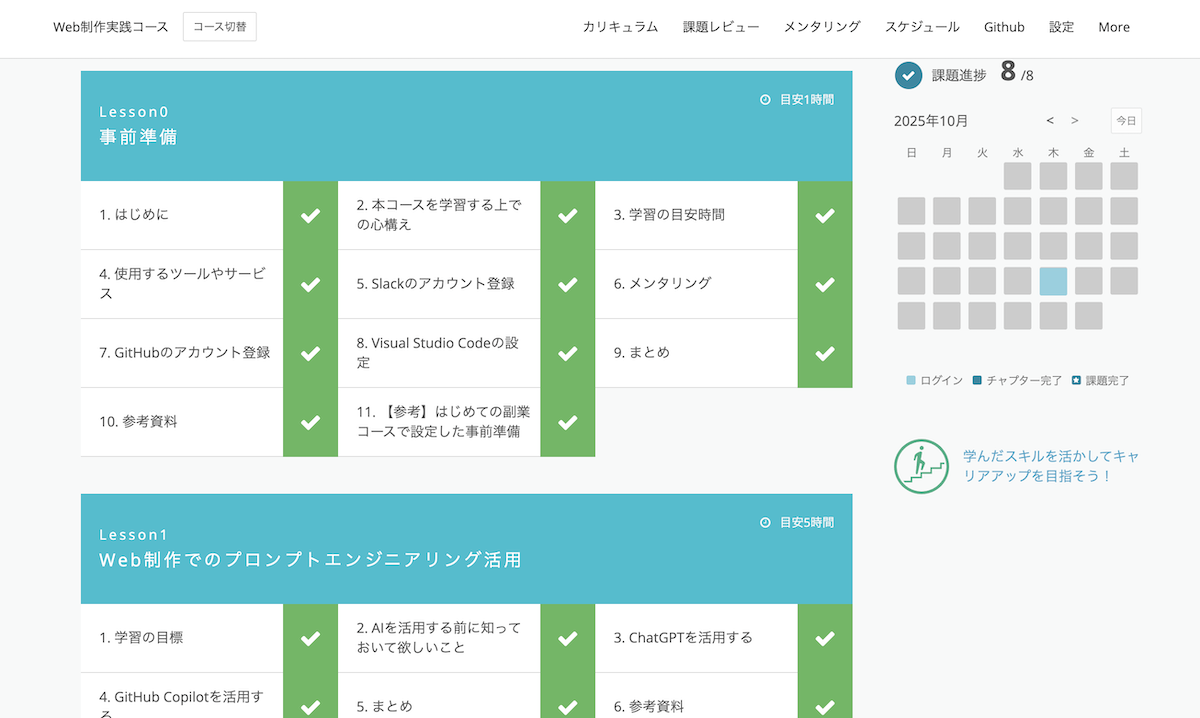Click the 今日 button on calendar
This screenshot has width=1200, height=718.
click(1126, 121)
